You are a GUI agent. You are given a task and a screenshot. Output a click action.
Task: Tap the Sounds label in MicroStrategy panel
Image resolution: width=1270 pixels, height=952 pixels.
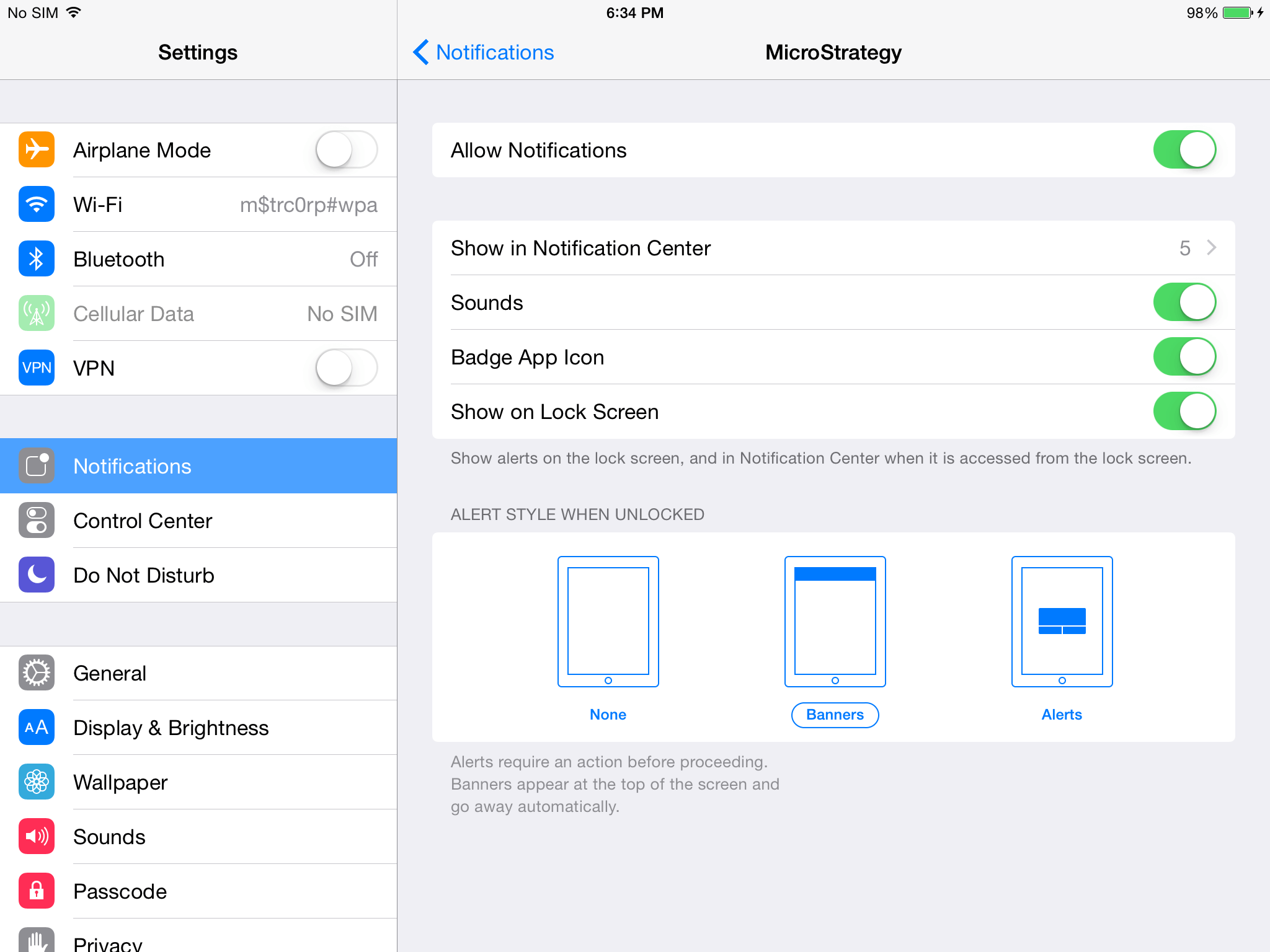[487, 302]
